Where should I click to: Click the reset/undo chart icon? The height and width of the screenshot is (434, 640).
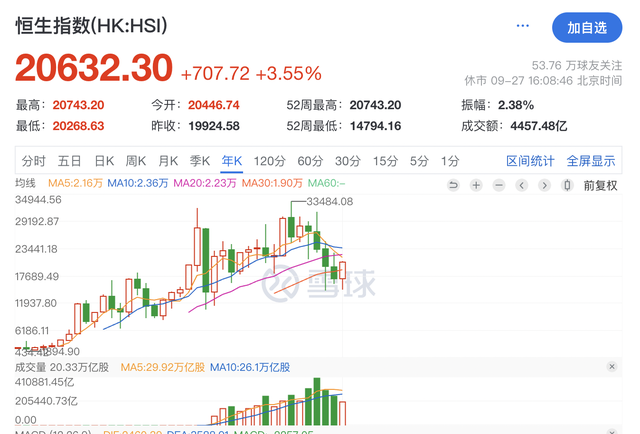point(453,185)
